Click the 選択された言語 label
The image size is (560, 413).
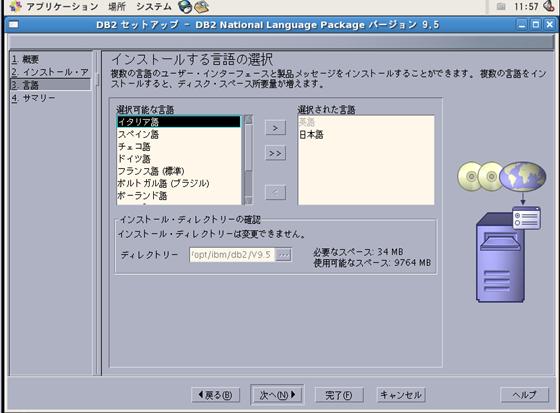pos(326,109)
